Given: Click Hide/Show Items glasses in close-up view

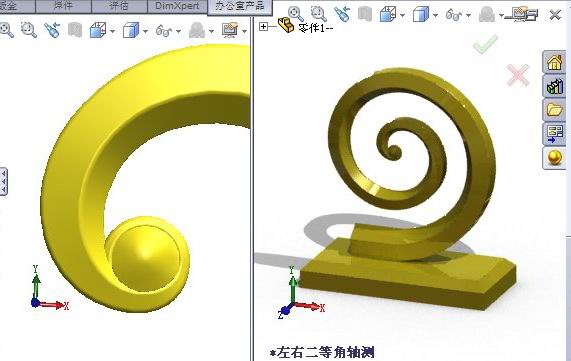Looking at the screenshot, I should [164, 31].
